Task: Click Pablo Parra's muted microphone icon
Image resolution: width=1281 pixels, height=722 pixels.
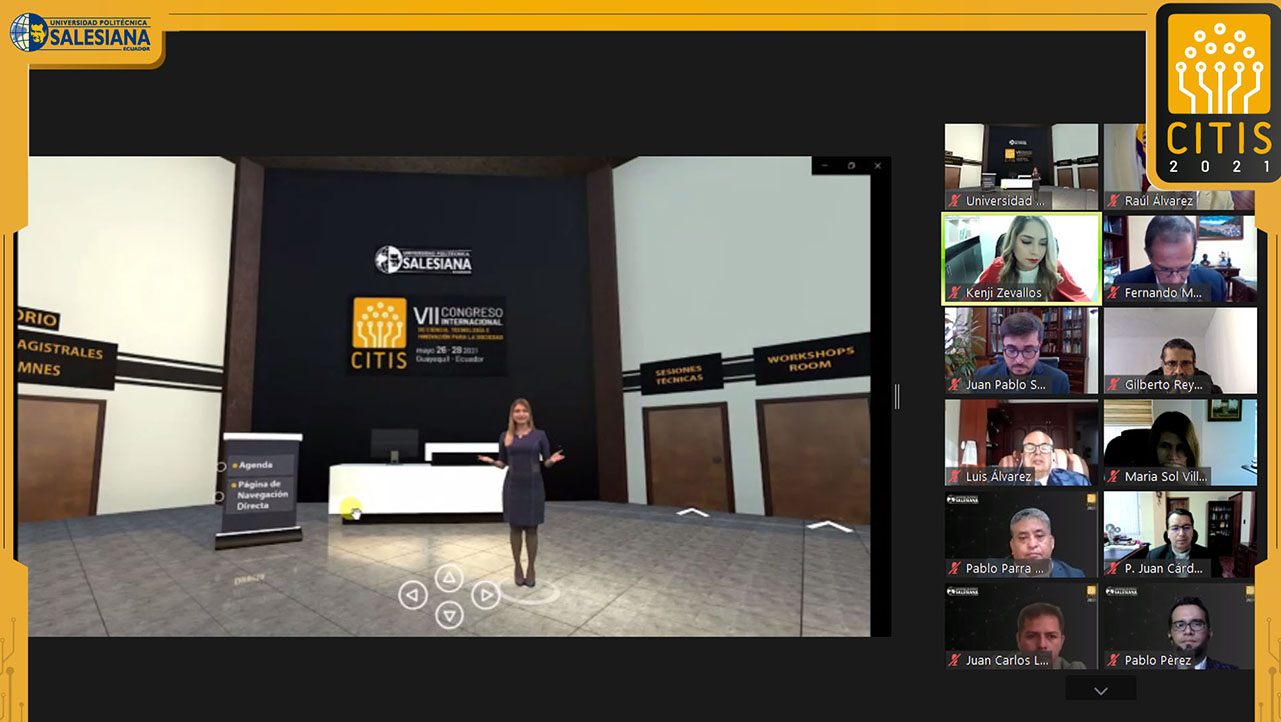Action: 955,569
